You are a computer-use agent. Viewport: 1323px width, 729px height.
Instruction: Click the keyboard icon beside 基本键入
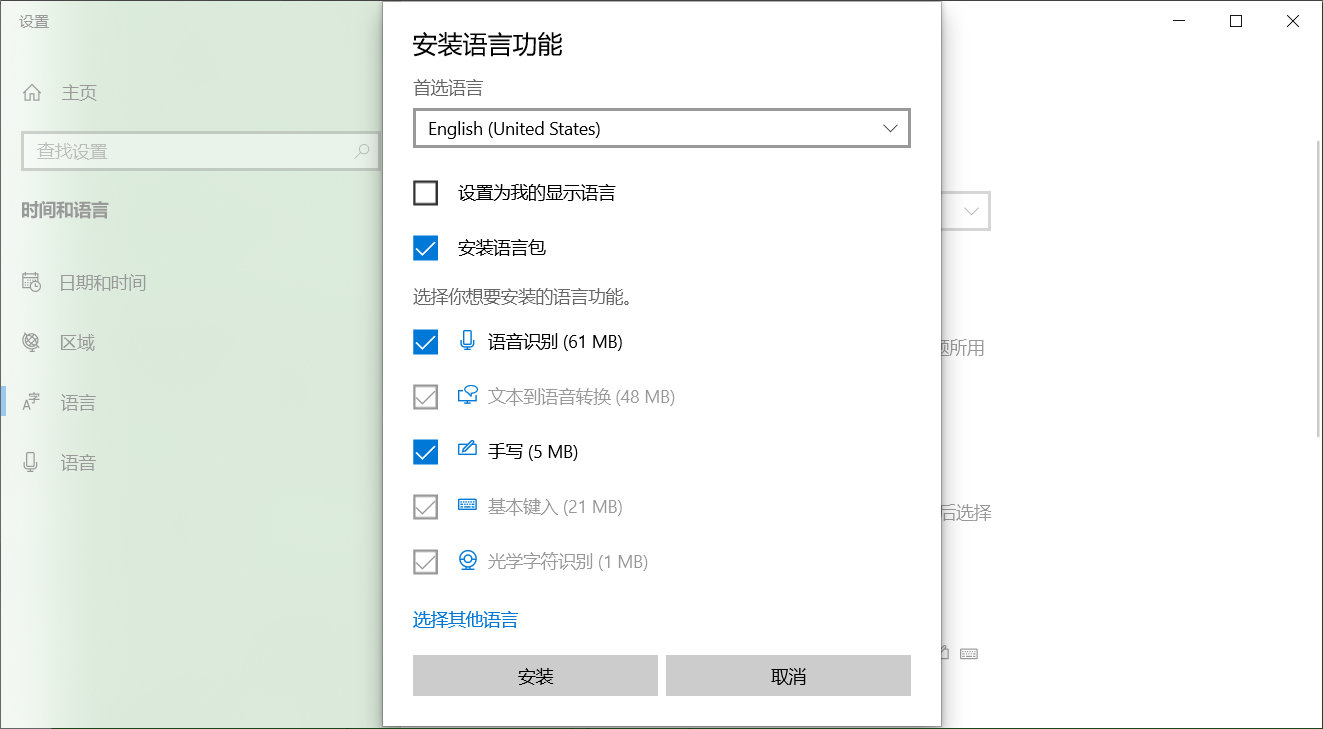tap(467, 506)
